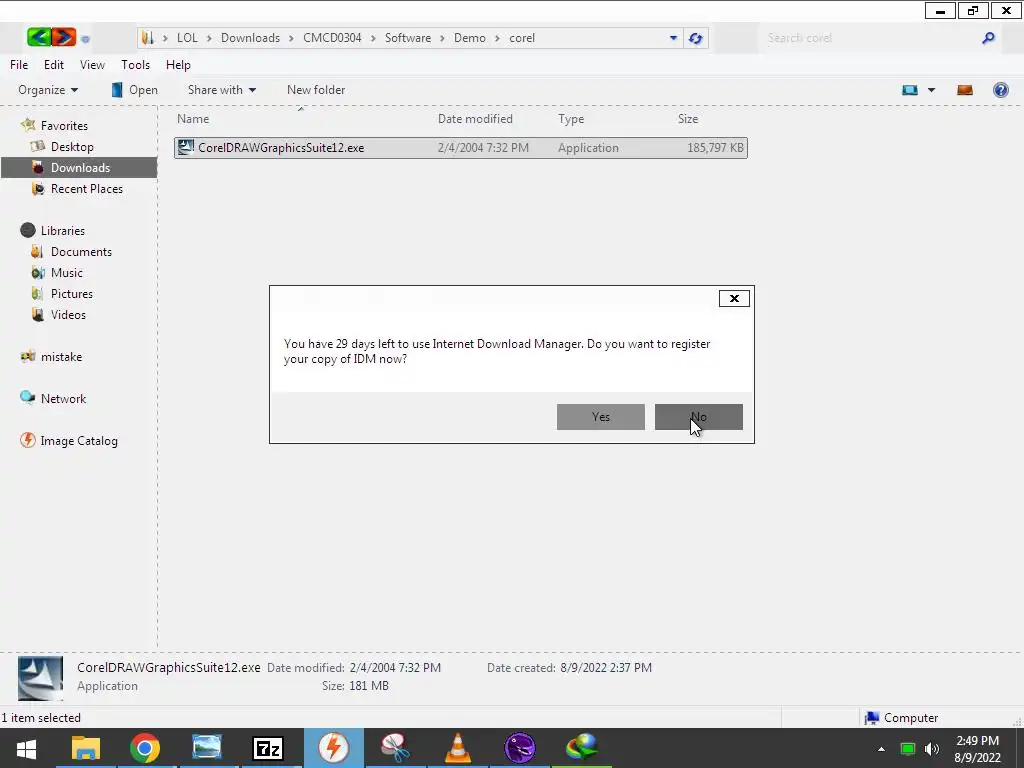Focus the Search corel input field
The width and height of the screenshot is (1024, 768).
[869, 38]
